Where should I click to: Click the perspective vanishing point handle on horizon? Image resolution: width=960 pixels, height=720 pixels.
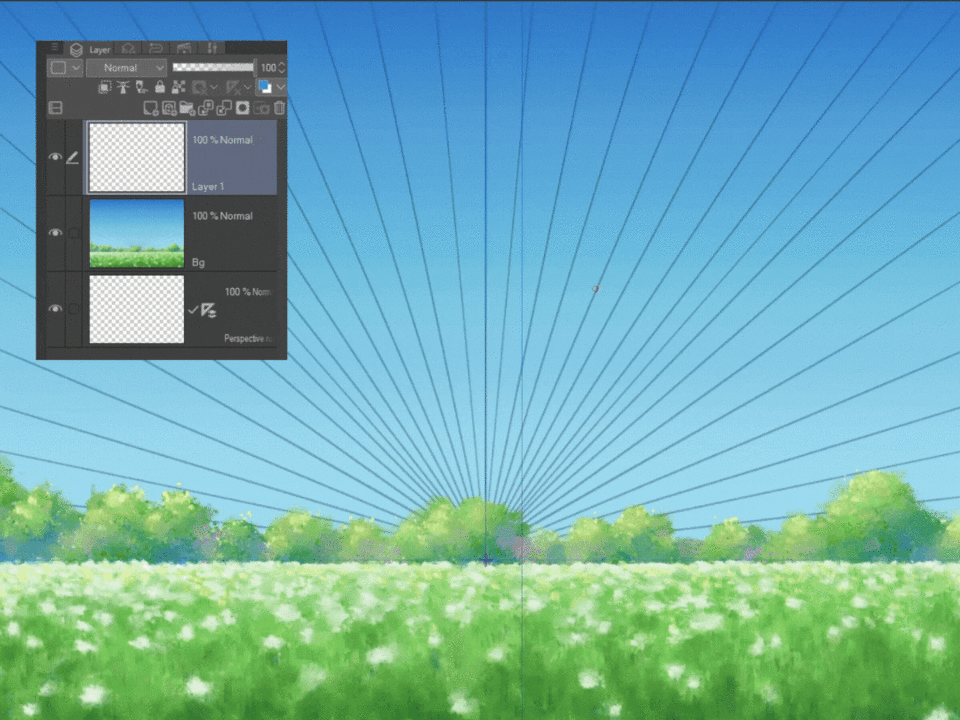(x=486, y=560)
